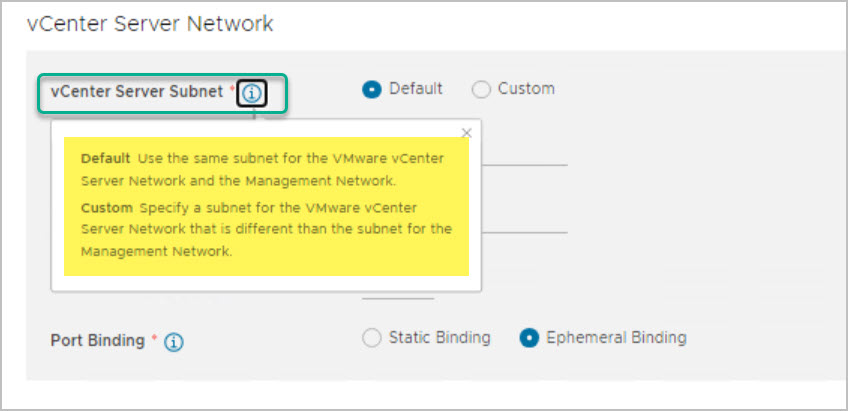Click the bold Default term in tooltip
The height and width of the screenshot is (411, 848).
coord(105,159)
